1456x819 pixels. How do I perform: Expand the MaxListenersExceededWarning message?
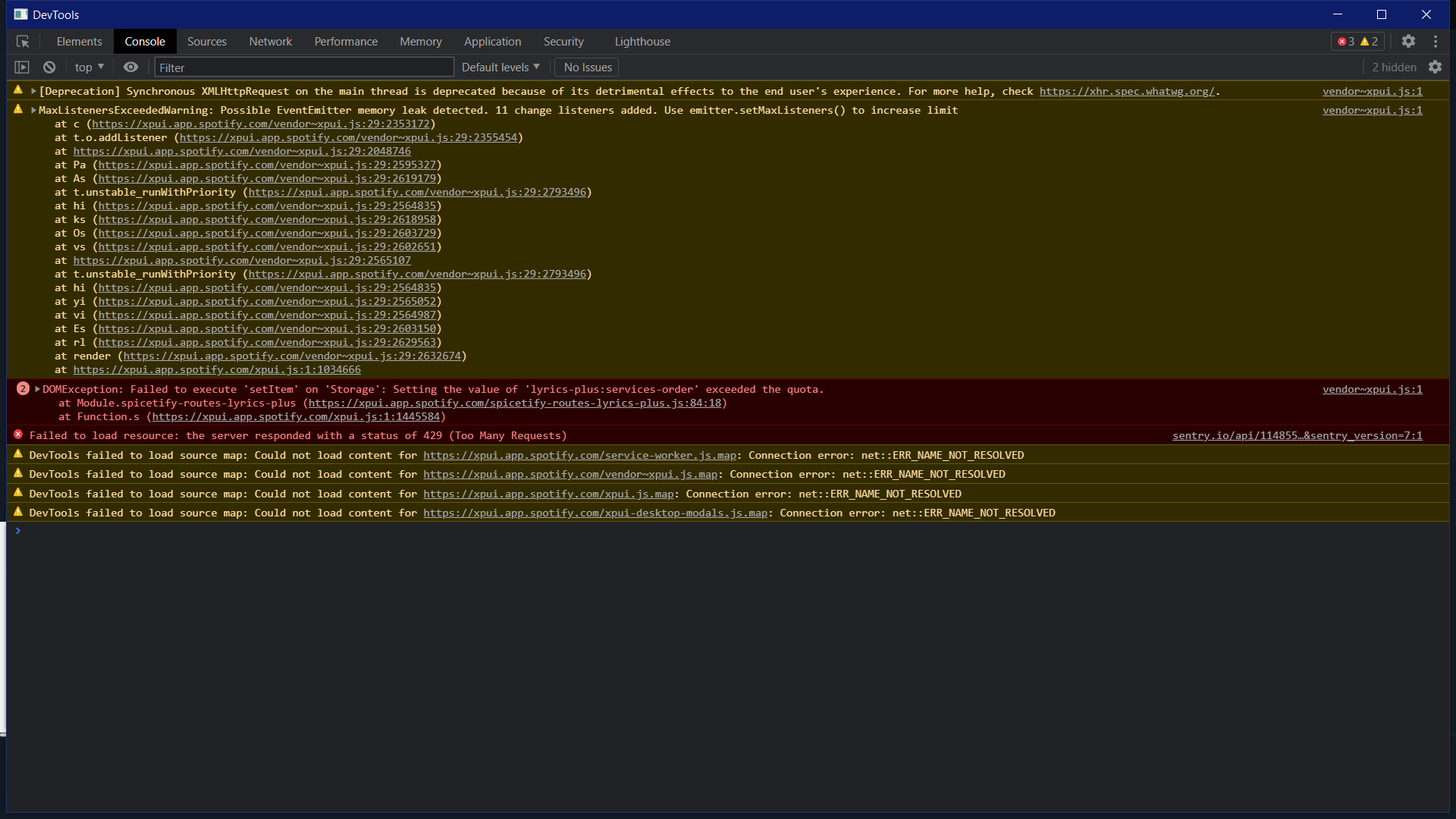tap(33, 109)
